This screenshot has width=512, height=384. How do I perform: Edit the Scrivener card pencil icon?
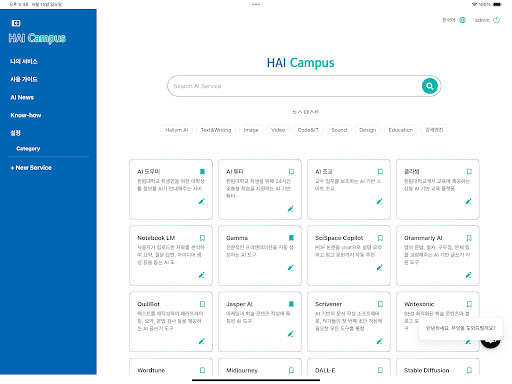click(x=380, y=341)
